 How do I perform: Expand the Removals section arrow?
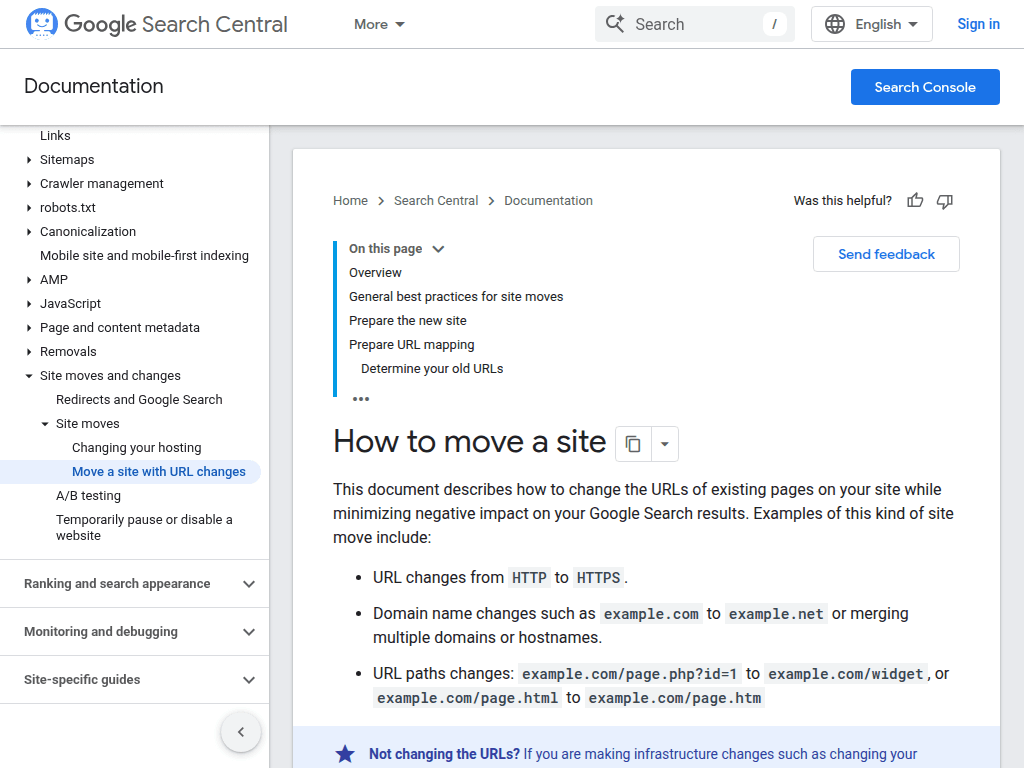pos(29,352)
